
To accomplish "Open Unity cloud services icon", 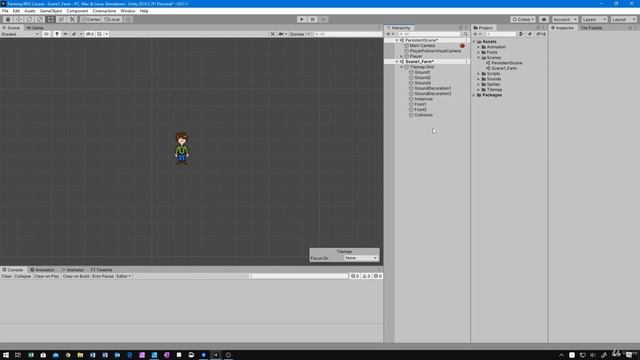I will pyautogui.click(x=544, y=19).
